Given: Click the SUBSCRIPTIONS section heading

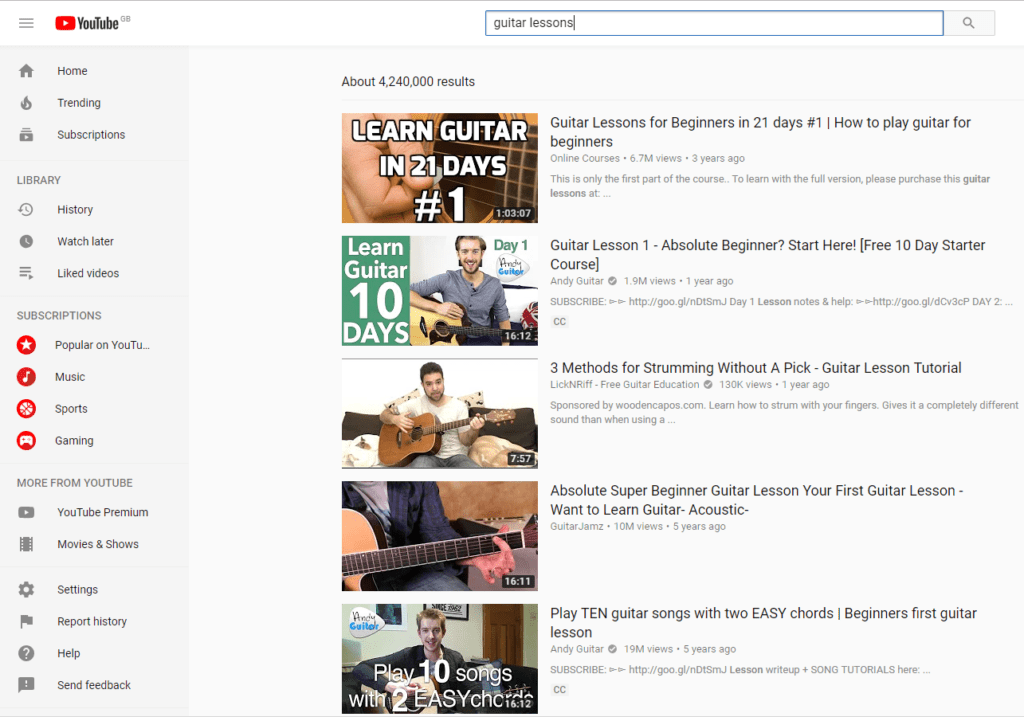Looking at the screenshot, I should click(59, 315).
